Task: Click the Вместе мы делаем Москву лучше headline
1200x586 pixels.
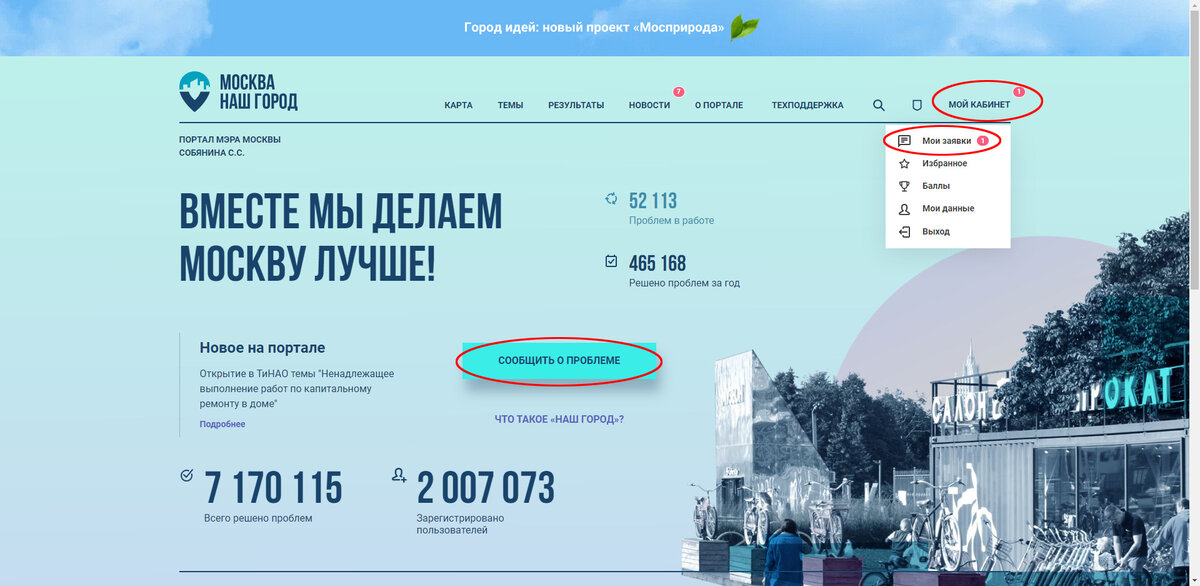Action: [x=341, y=237]
